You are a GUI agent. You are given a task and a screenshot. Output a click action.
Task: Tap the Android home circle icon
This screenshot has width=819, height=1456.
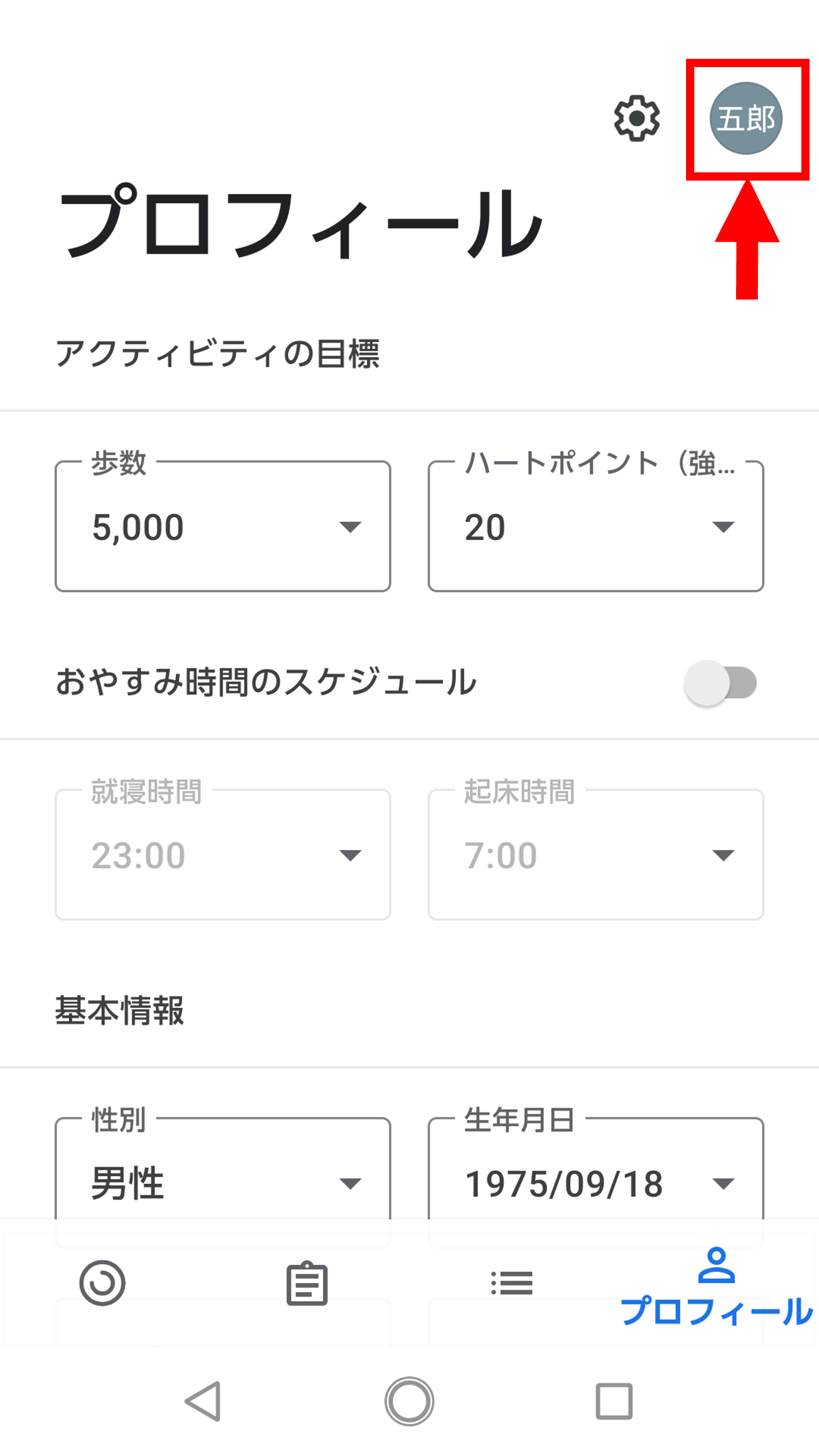[x=409, y=1401]
